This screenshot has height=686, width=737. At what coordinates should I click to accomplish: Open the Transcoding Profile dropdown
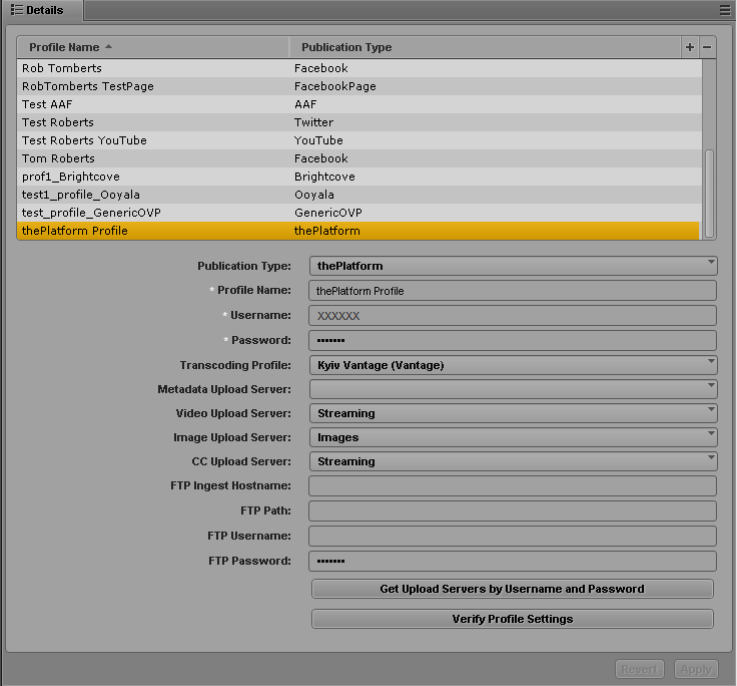(513, 365)
